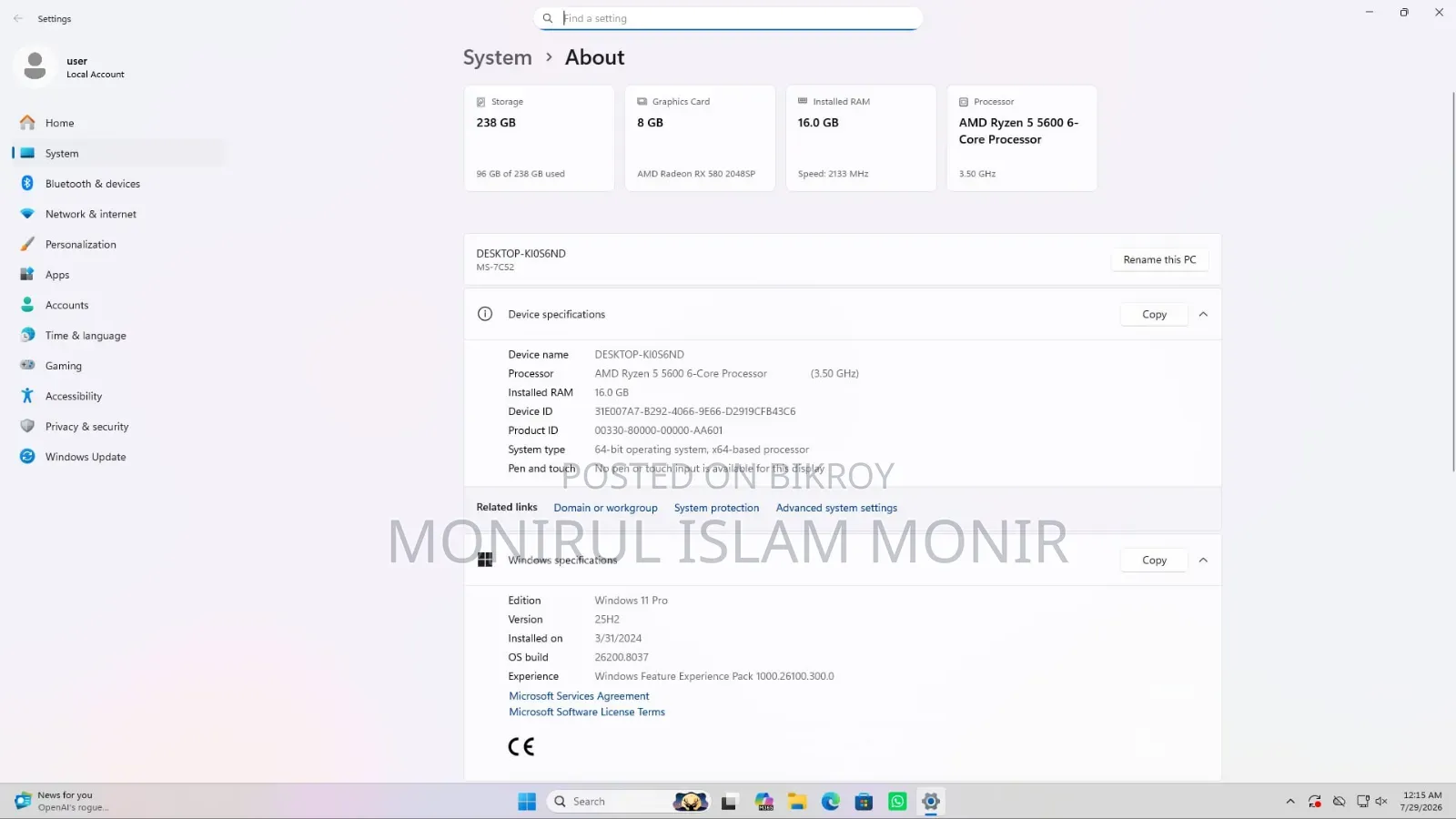Go back using the arrow beside Settings title

pyautogui.click(x=18, y=18)
